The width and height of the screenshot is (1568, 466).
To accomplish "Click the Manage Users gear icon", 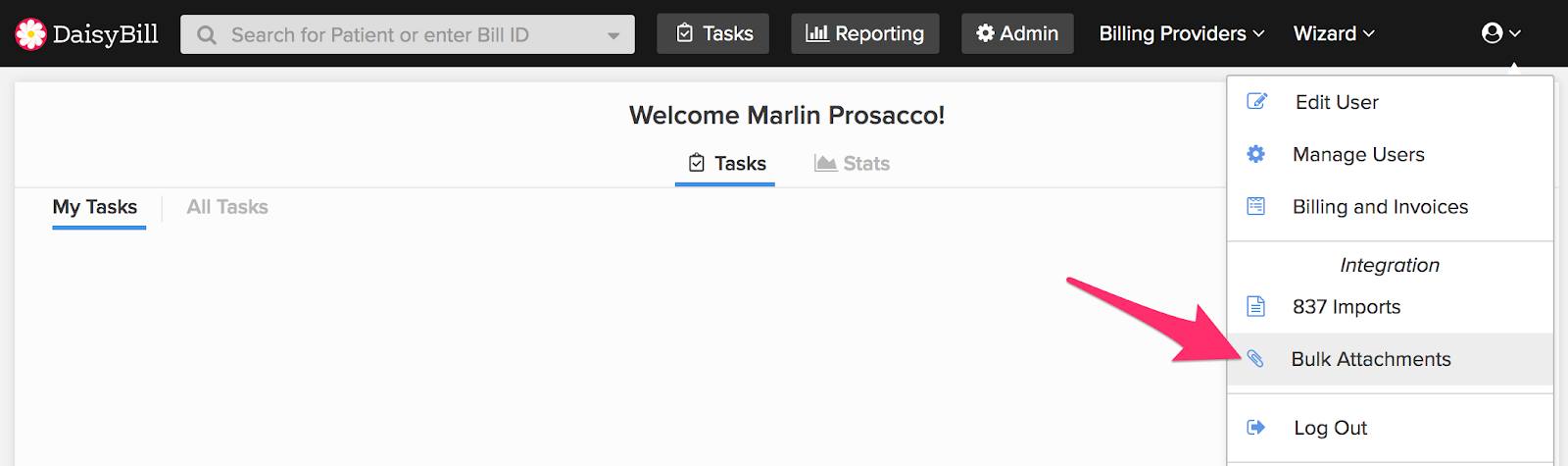I will (1255, 154).
